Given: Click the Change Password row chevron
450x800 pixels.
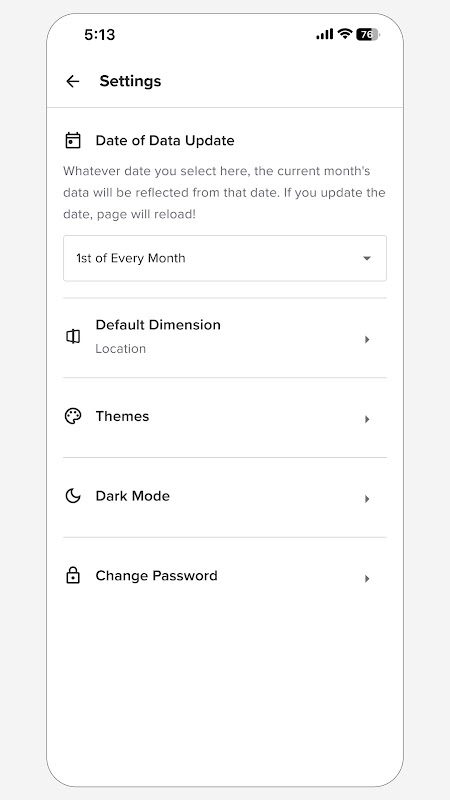Looking at the screenshot, I should [367, 579].
